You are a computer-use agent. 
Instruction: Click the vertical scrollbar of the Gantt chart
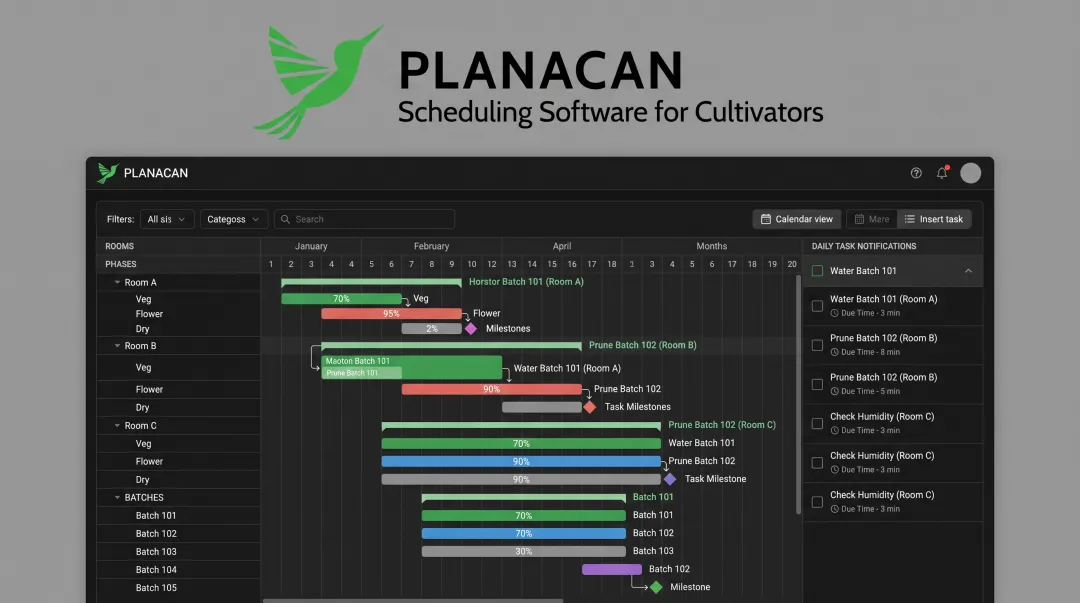pos(799,394)
